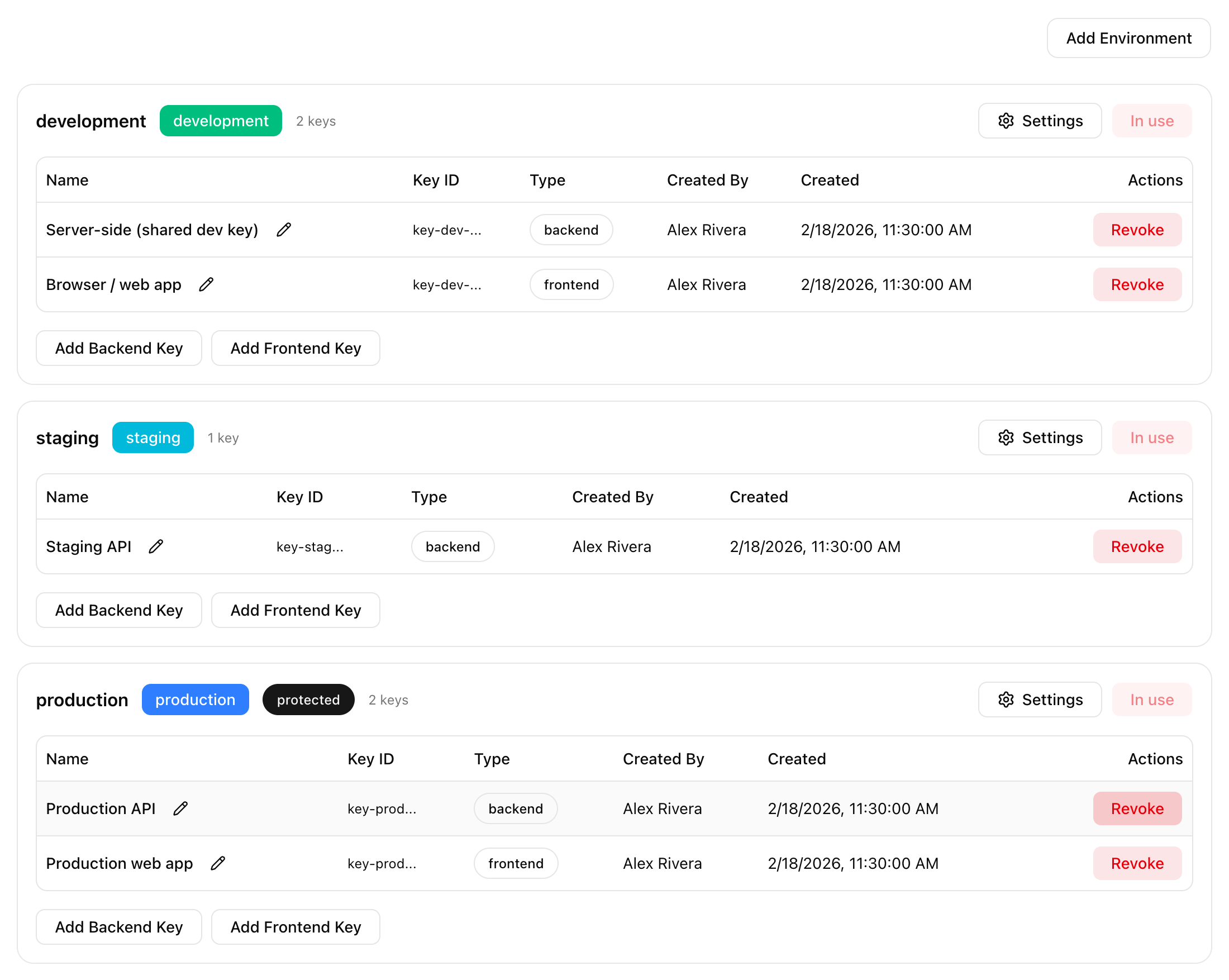Click In use on development environment
The image size is (1229, 980).
[x=1151, y=121]
